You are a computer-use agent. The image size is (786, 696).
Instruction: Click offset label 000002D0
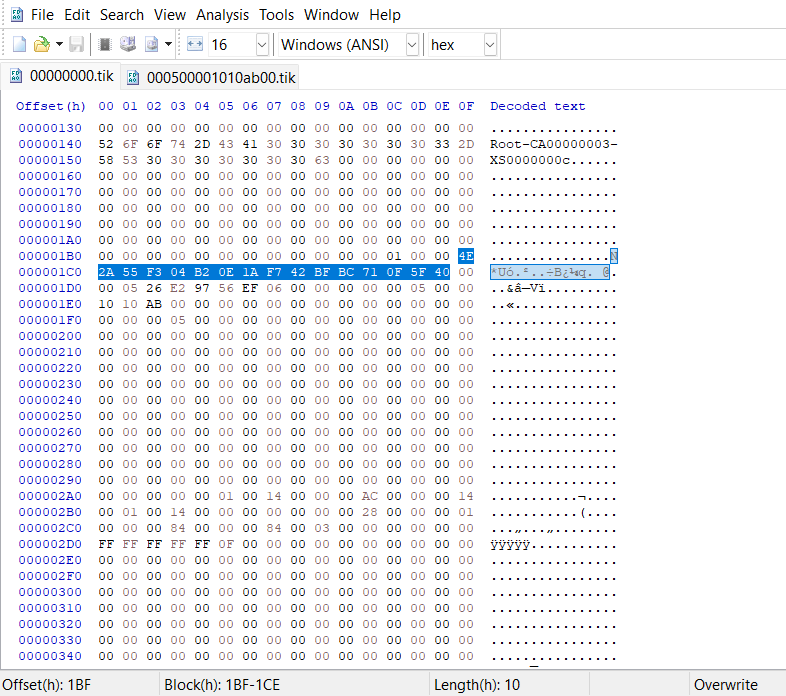(x=50, y=544)
